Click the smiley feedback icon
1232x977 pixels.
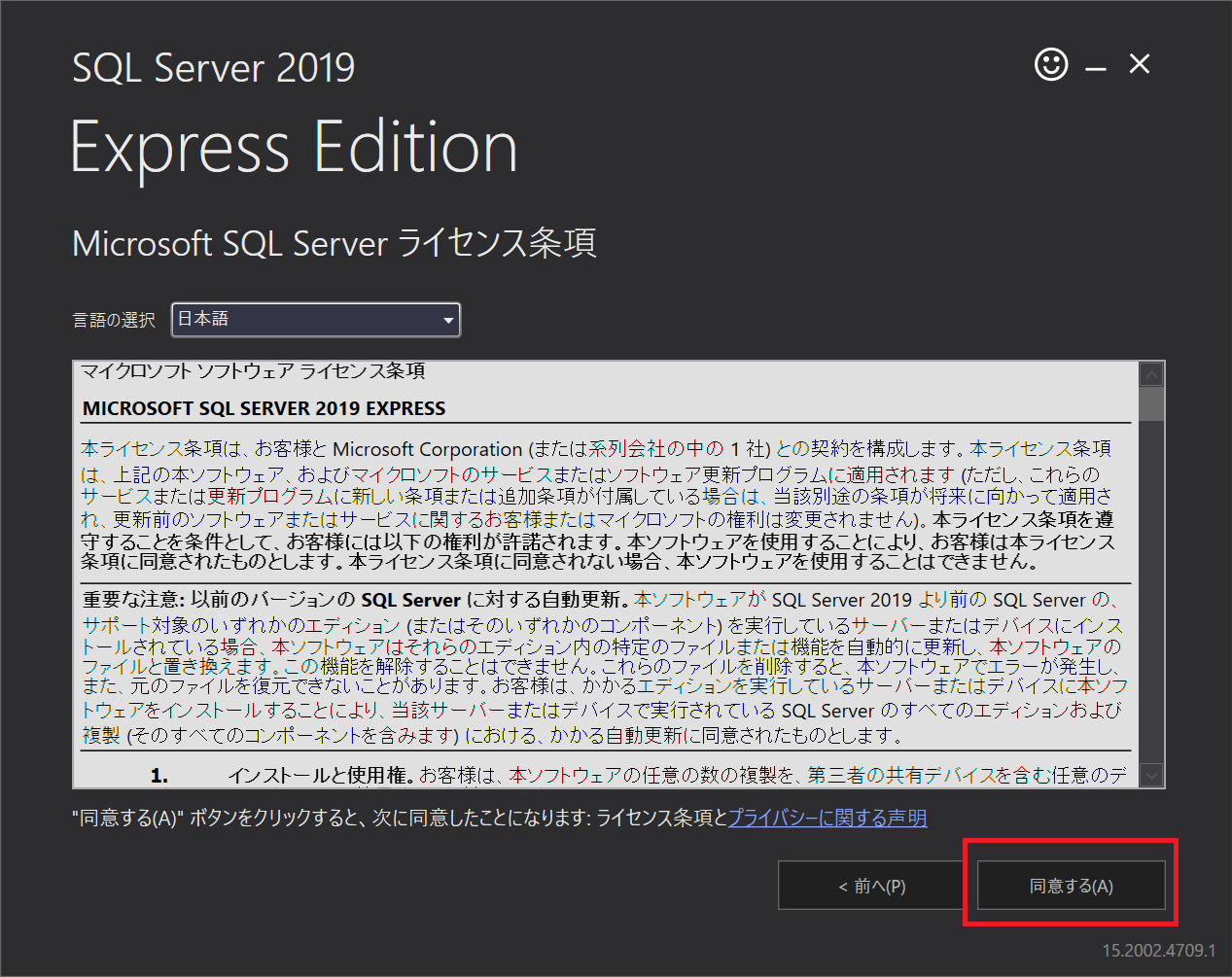coord(1051,65)
